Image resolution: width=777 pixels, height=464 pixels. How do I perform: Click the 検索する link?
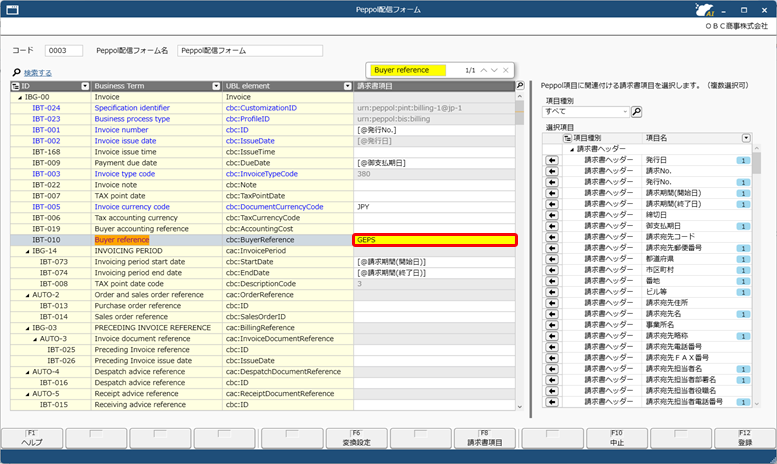38,73
